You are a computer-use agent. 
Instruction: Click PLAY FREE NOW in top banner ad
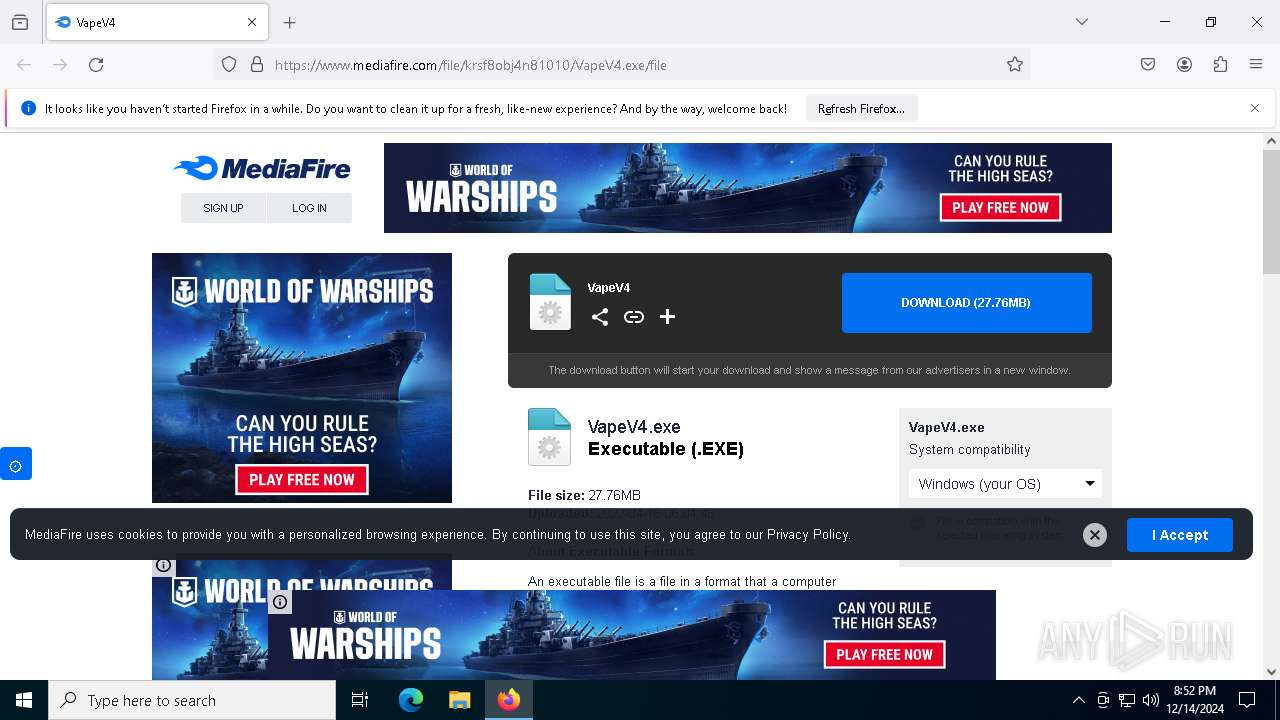pyautogui.click(x=1000, y=208)
